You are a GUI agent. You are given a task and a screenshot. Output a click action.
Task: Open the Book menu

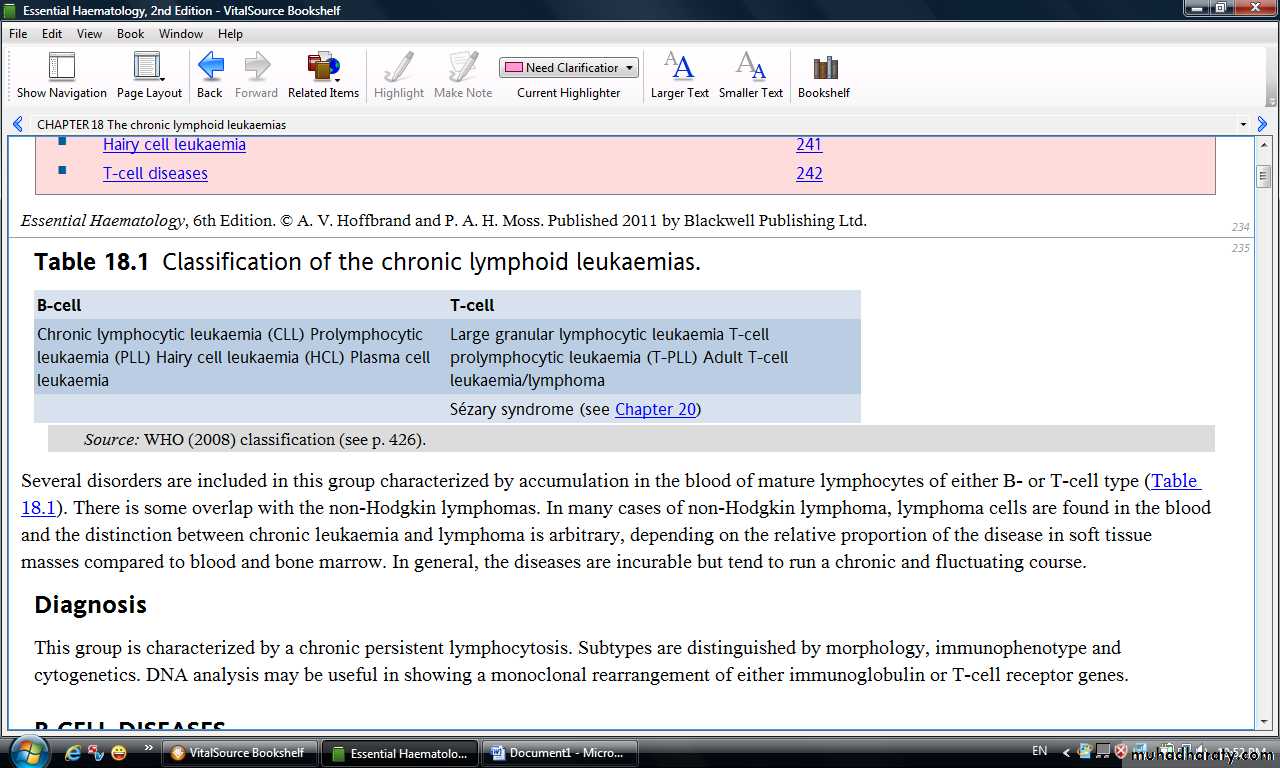(x=130, y=33)
